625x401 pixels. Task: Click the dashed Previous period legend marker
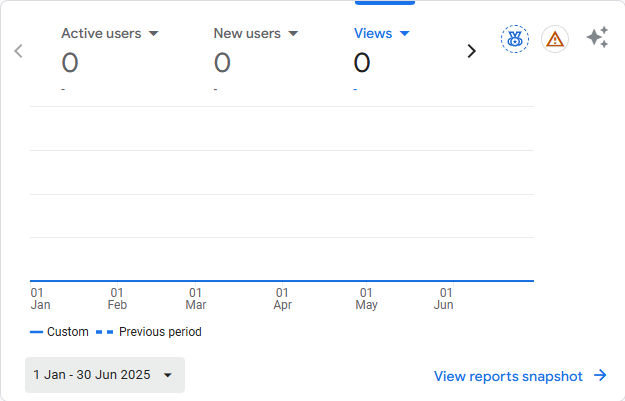(x=104, y=332)
